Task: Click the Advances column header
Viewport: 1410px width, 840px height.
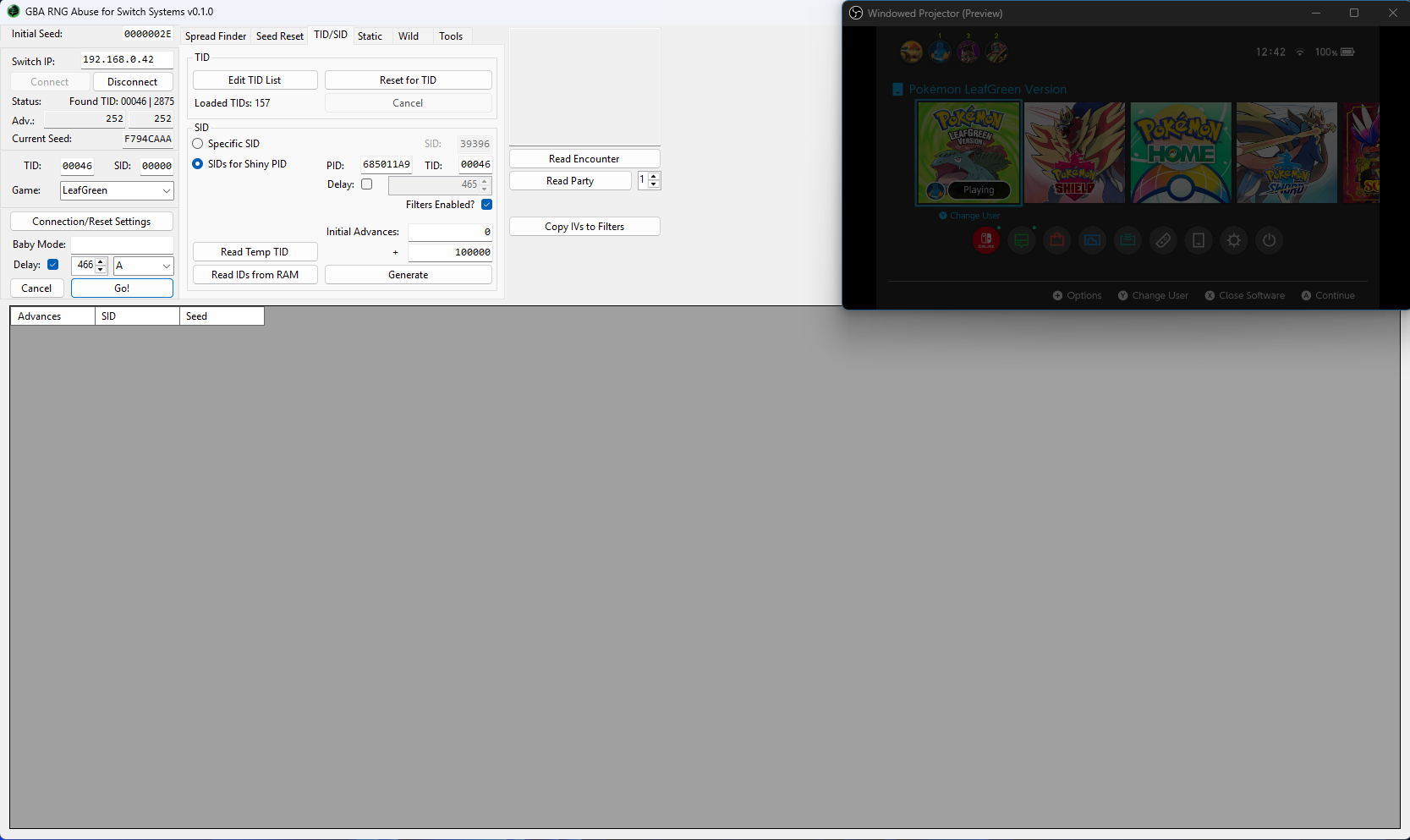Action: pyautogui.click(x=52, y=316)
